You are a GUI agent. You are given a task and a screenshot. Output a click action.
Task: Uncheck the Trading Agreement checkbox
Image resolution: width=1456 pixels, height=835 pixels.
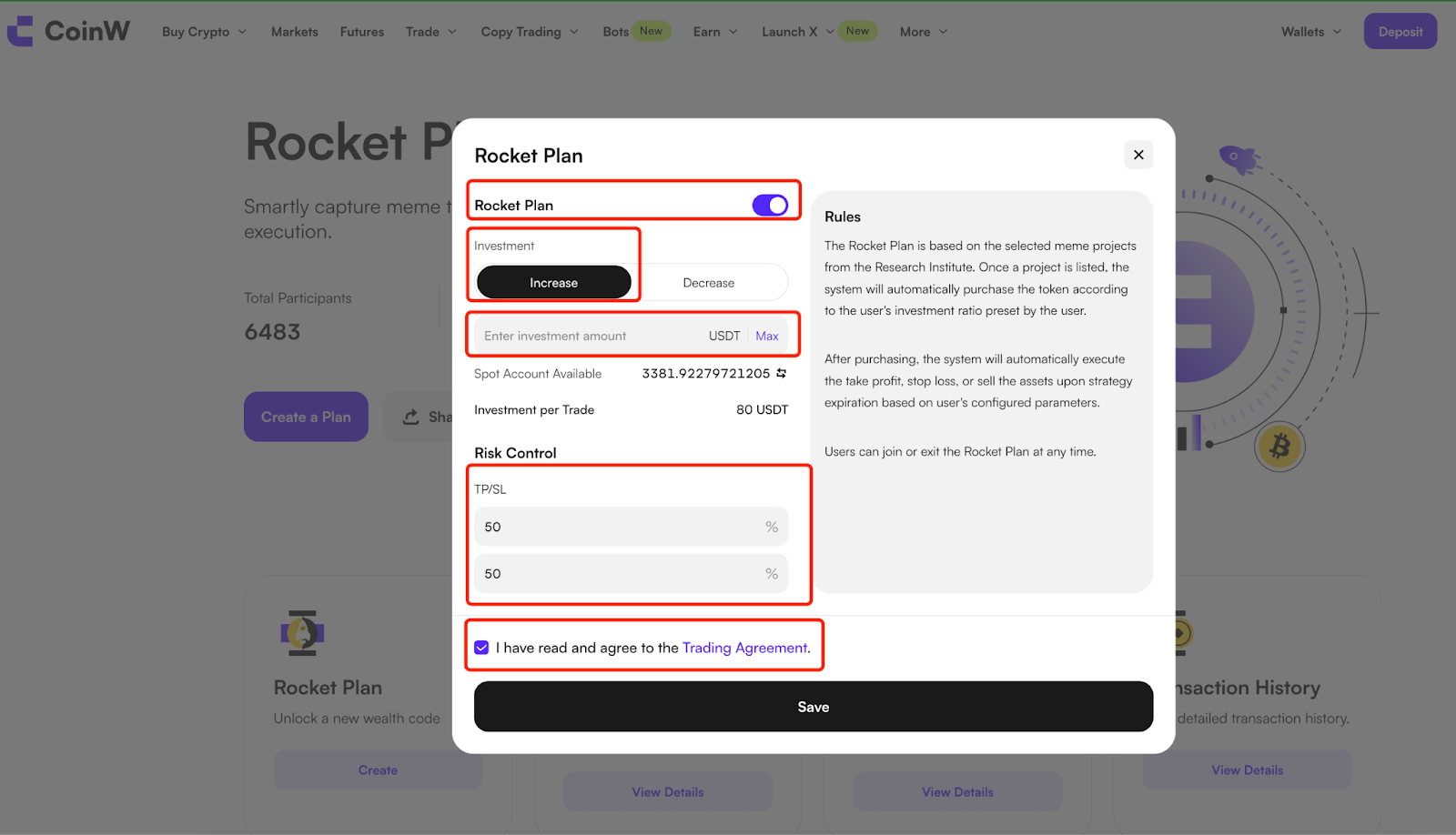click(x=481, y=648)
